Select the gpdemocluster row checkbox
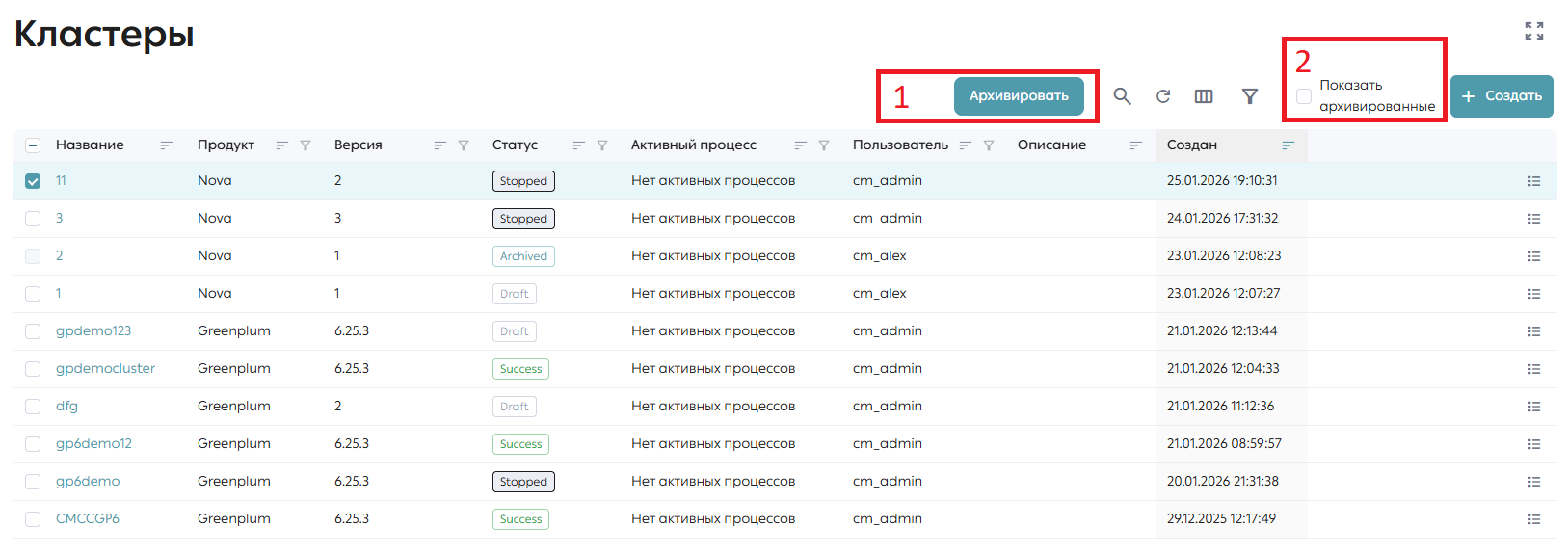The width and height of the screenshot is (1568, 554). click(33, 369)
